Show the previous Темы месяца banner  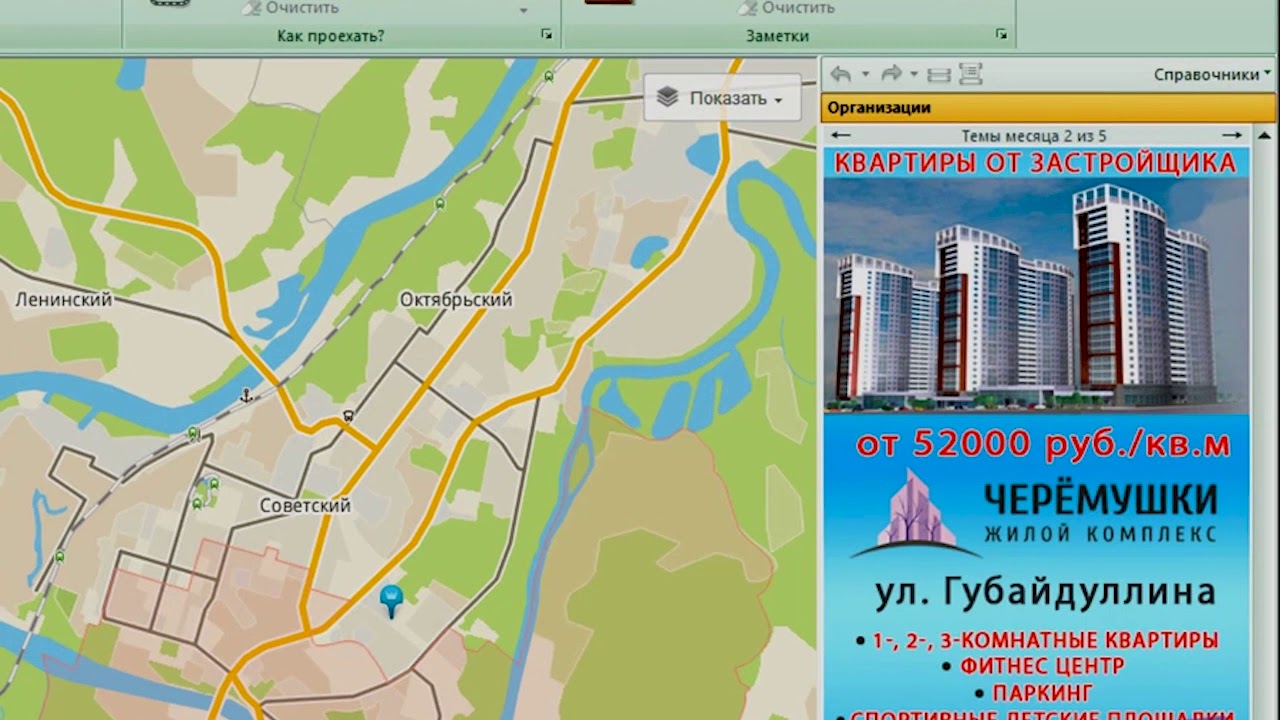pos(841,135)
